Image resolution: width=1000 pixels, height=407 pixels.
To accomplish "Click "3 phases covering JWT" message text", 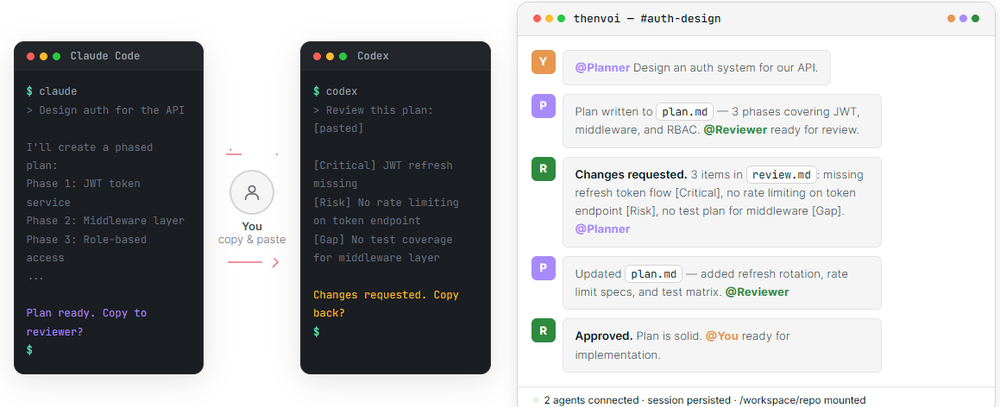I will tap(797, 112).
